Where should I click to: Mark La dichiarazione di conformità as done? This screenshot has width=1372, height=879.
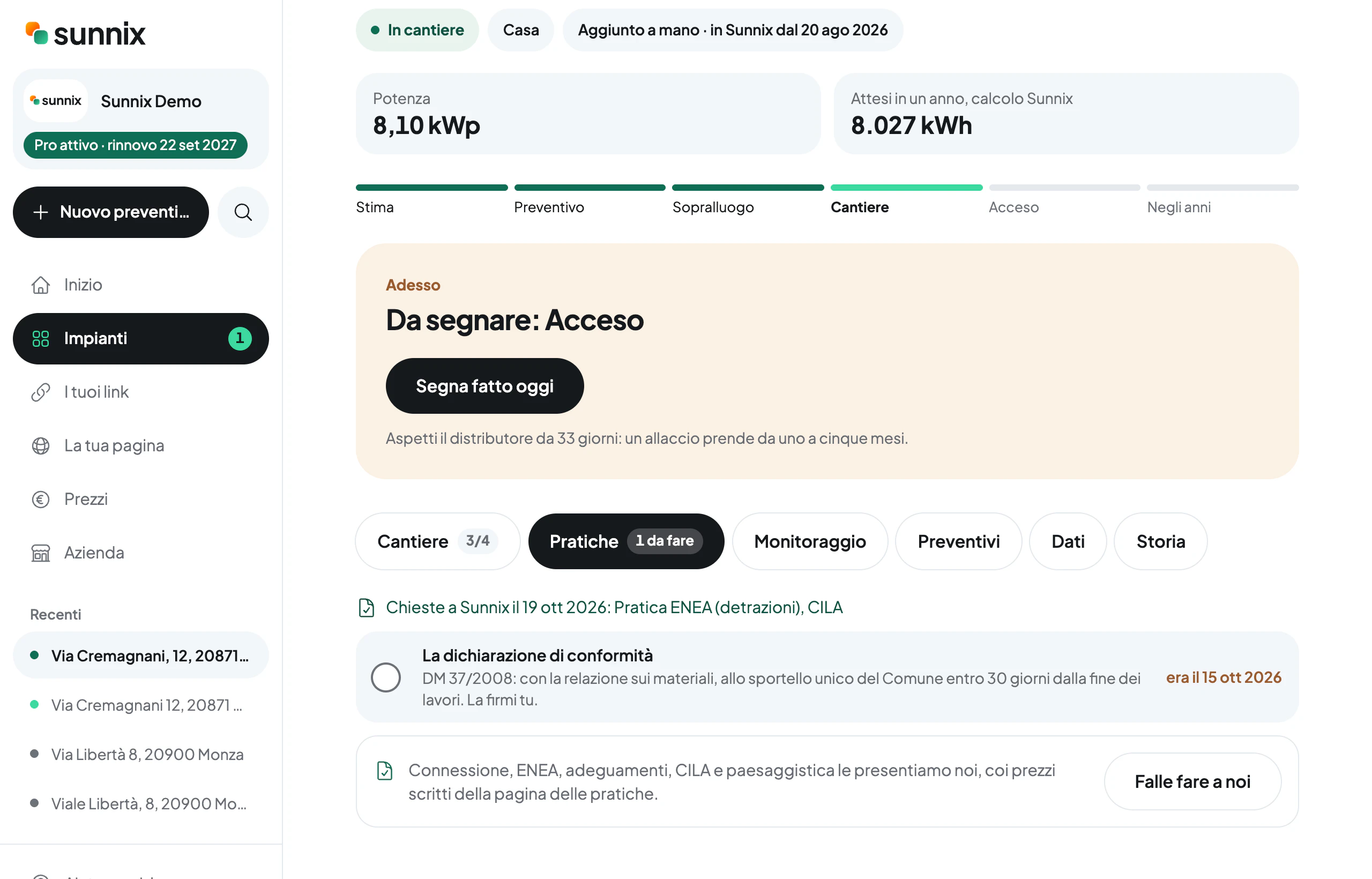(386, 677)
